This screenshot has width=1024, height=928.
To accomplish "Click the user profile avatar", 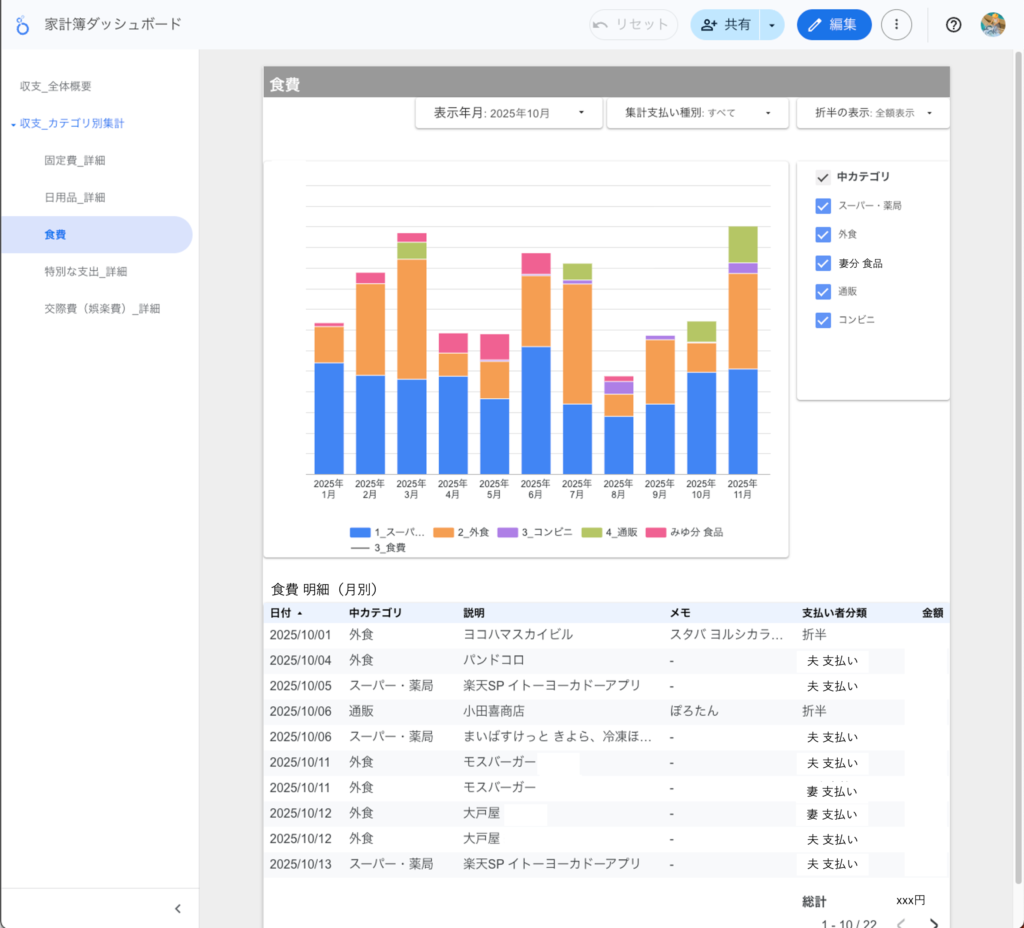I will [x=992, y=25].
